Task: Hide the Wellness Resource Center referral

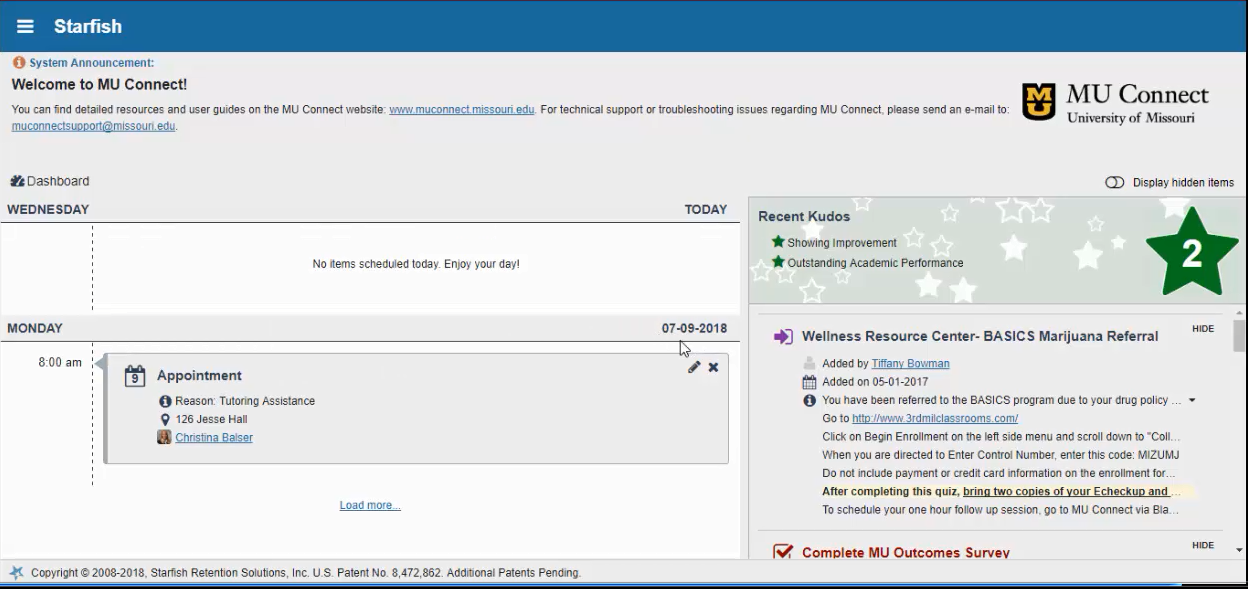Action: tap(1202, 329)
